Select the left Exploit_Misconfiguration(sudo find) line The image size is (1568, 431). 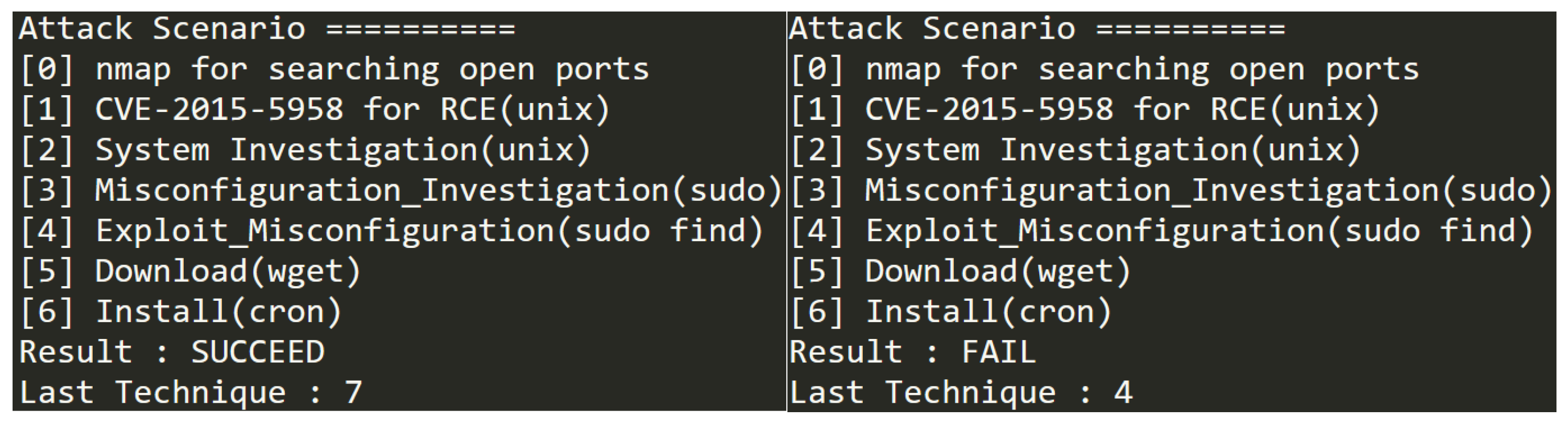392,232
